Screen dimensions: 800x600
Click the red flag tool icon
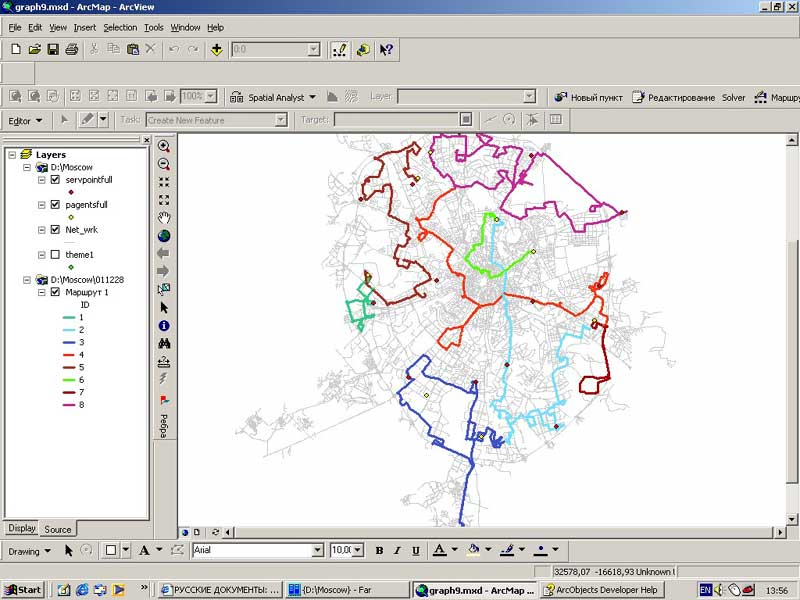click(x=164, y=399)
